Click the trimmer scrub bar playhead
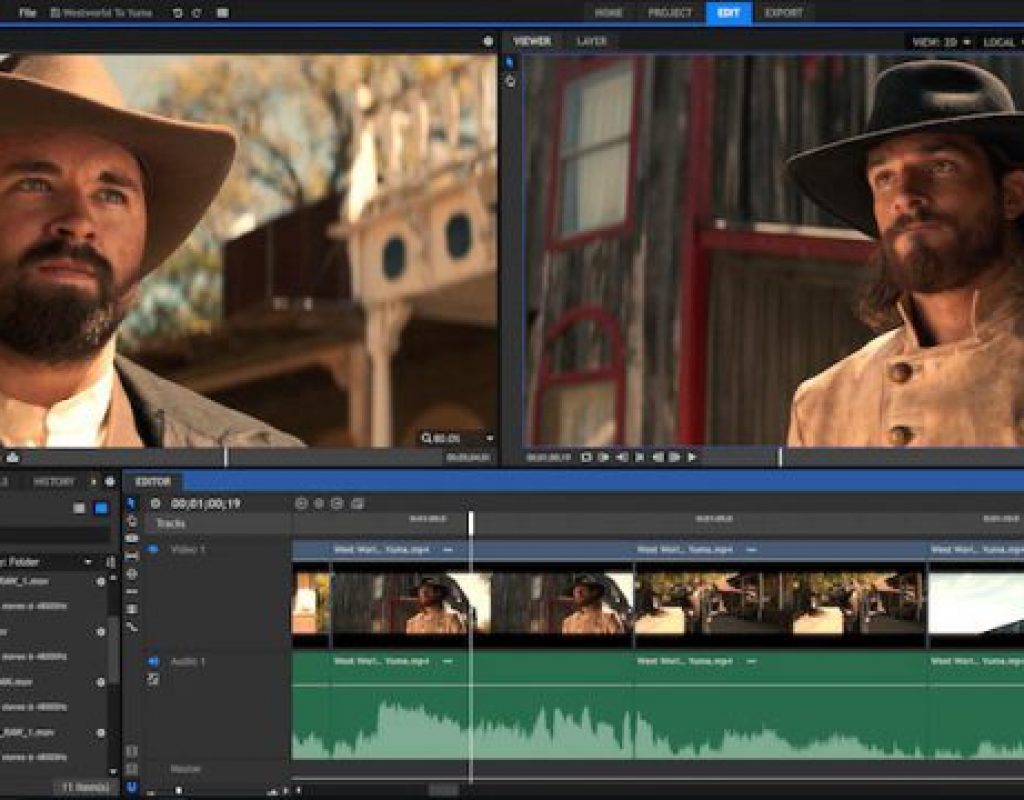 click(x=226, y=457)
